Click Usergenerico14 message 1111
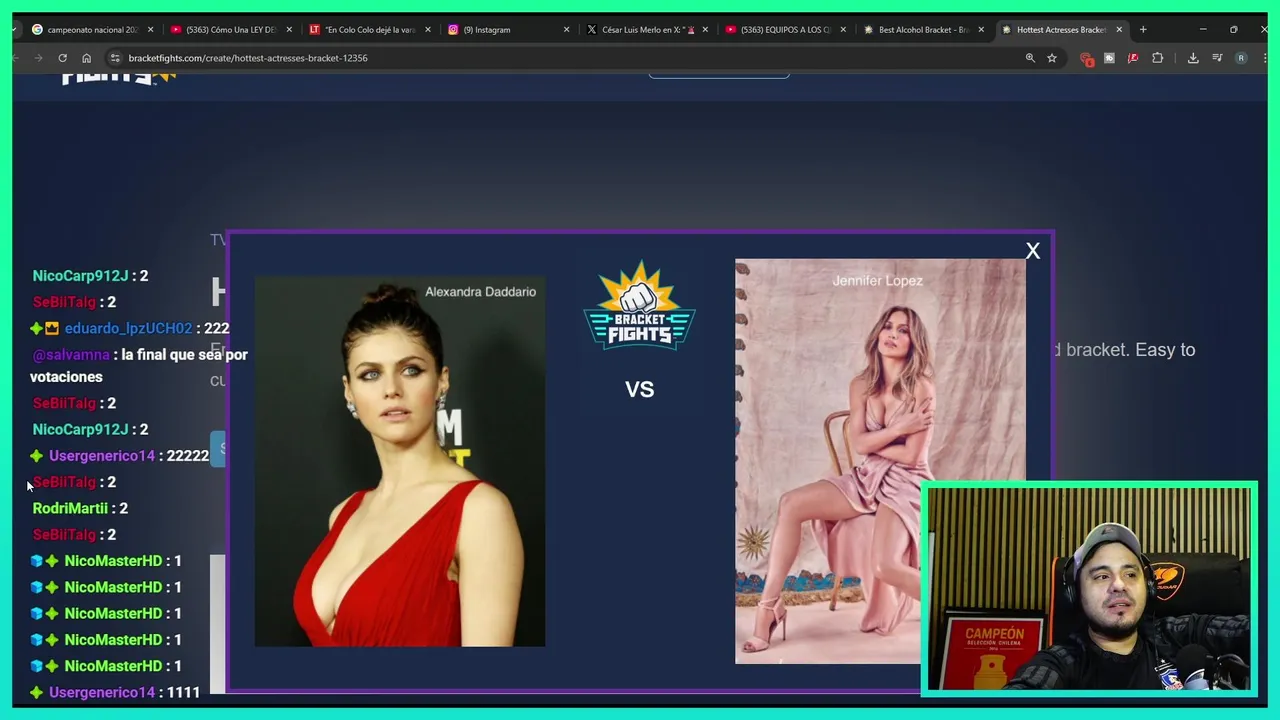This screenshot has width=1280, height=720. coord(183,692)
